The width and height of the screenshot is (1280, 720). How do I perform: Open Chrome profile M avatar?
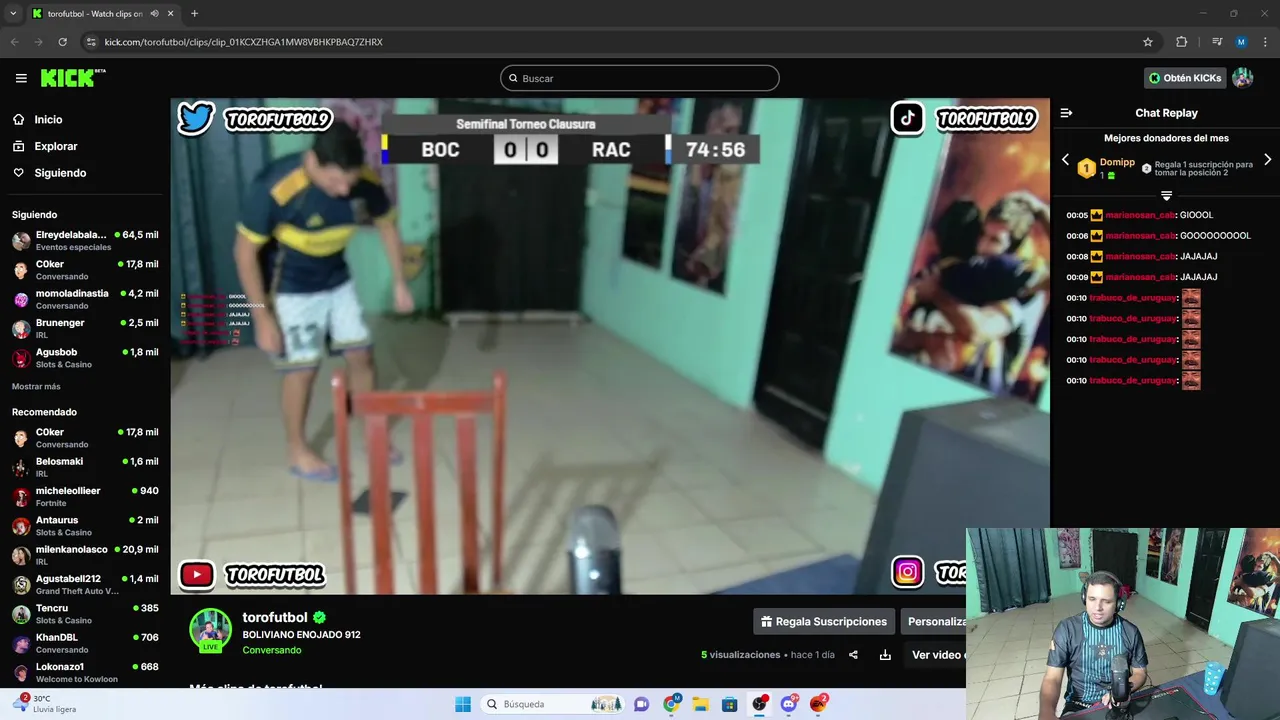1241,42
